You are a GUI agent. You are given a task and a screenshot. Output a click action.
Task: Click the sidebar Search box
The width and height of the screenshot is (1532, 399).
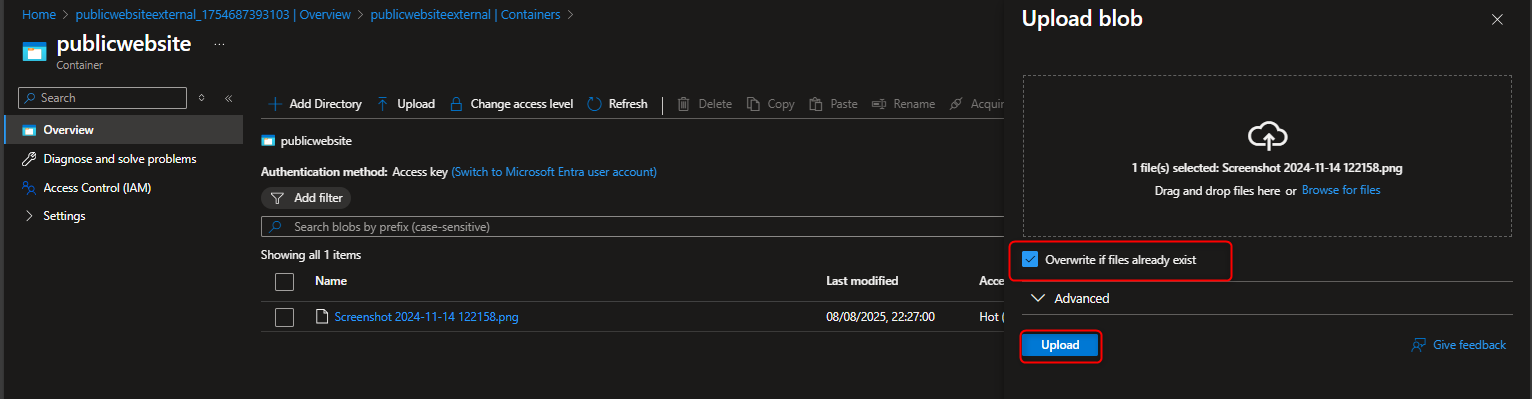pos(102,98)
